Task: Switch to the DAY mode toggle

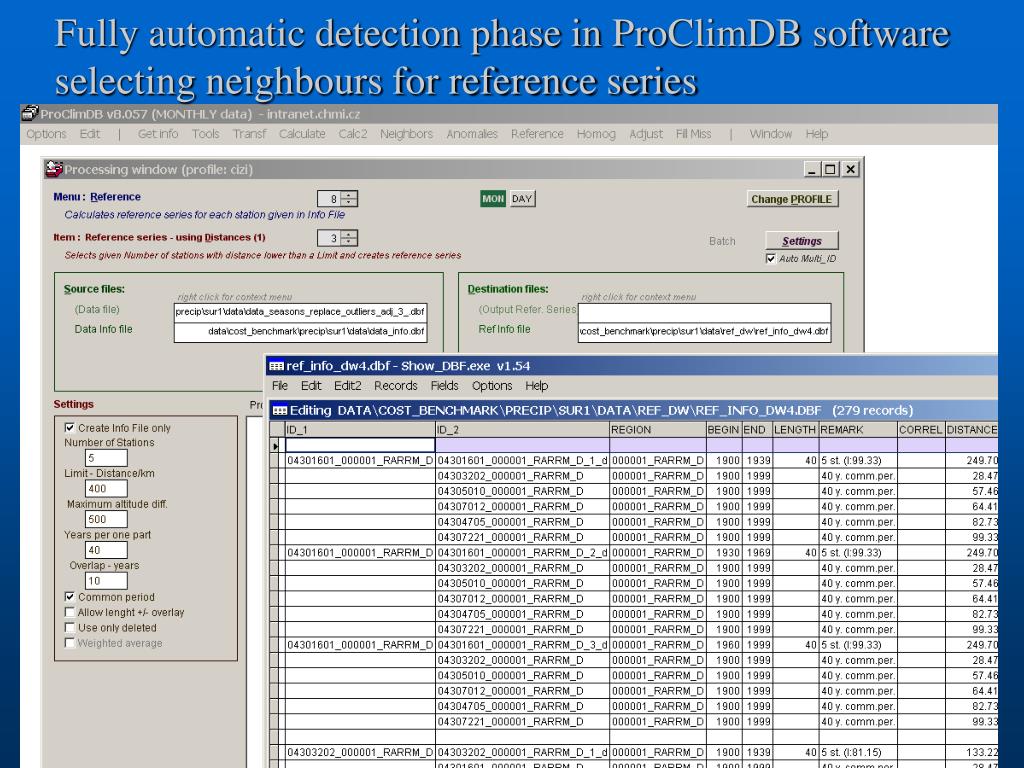Action: point(522,199)
